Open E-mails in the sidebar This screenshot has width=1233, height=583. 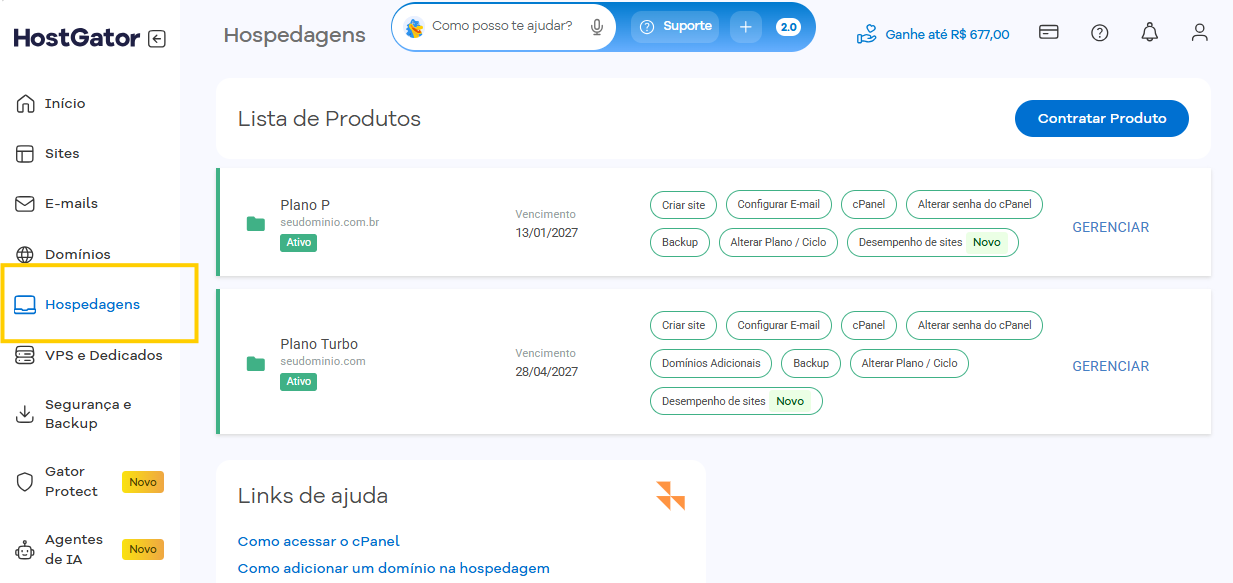click(x=71, y=204)
